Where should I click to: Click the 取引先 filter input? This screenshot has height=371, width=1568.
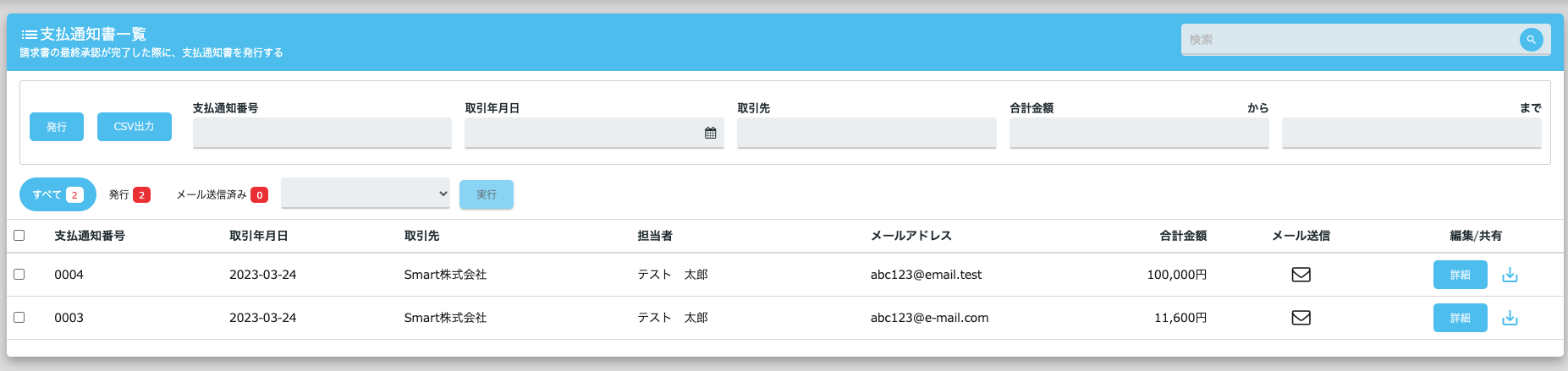[x=866, y=133]
